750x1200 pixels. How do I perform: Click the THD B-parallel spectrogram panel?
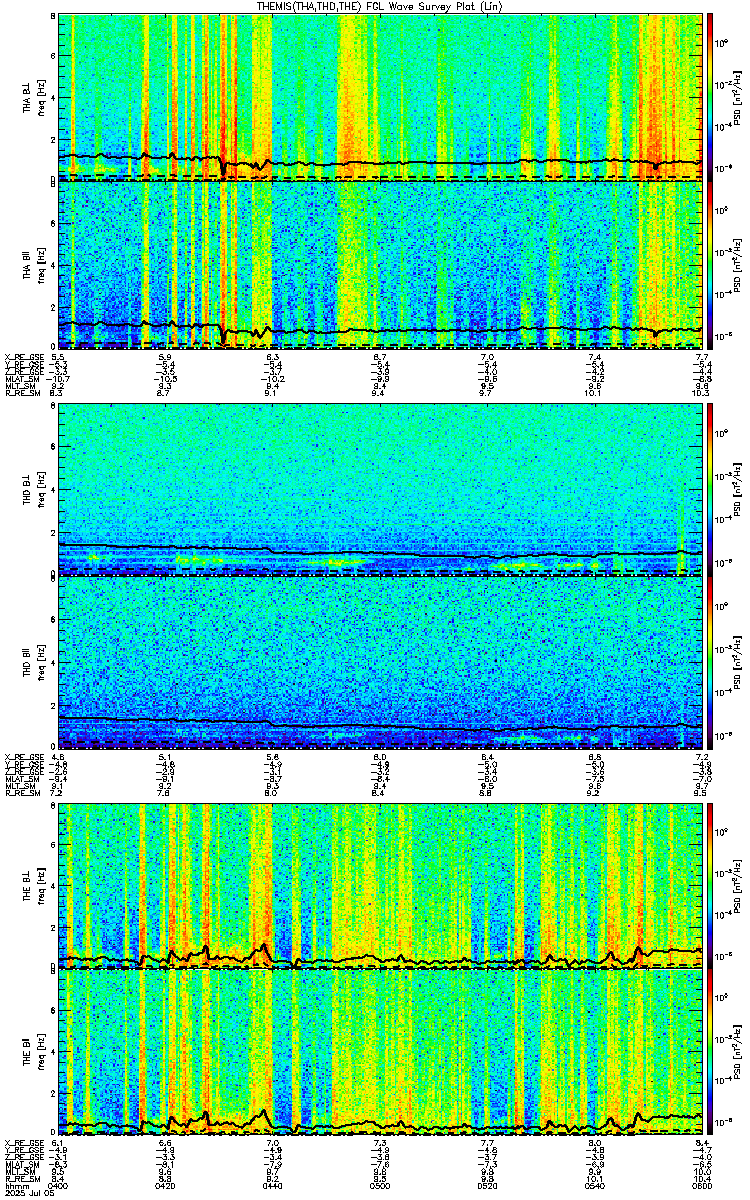tap(380, 661)
